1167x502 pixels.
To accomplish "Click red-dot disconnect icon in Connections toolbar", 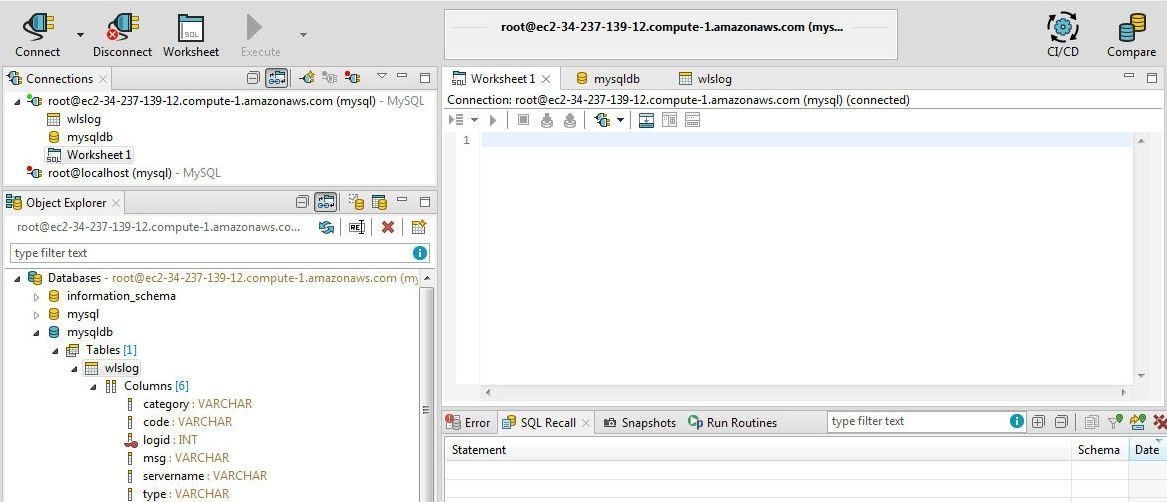I will point(353,77).
